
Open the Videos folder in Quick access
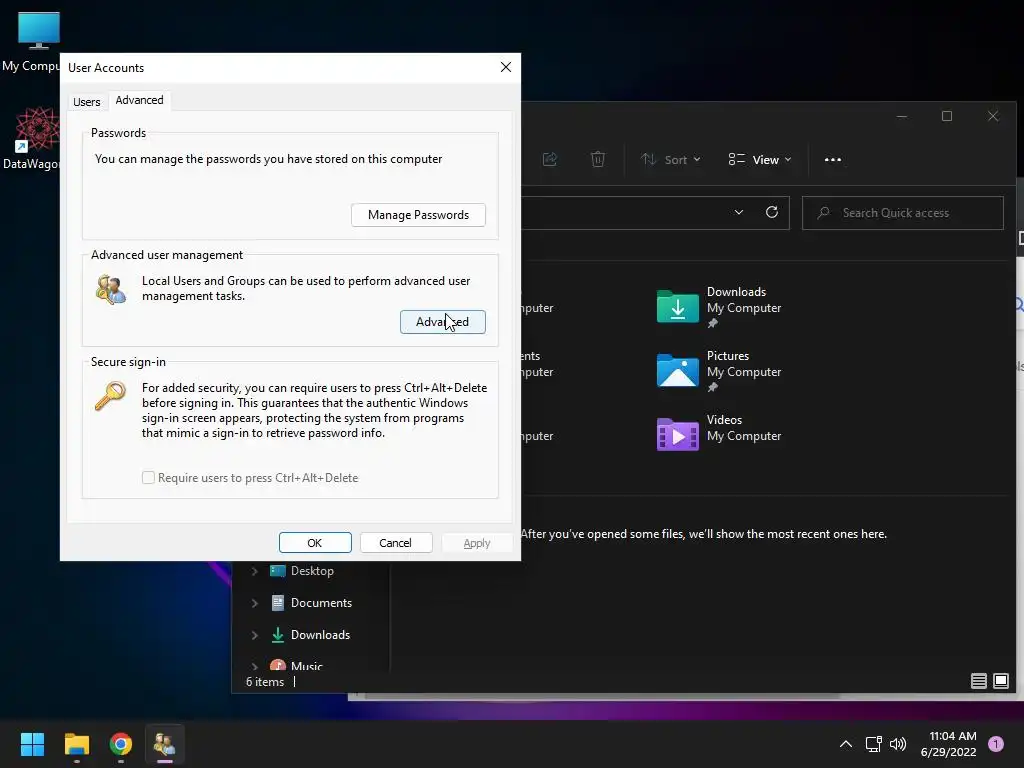(718, 435)
